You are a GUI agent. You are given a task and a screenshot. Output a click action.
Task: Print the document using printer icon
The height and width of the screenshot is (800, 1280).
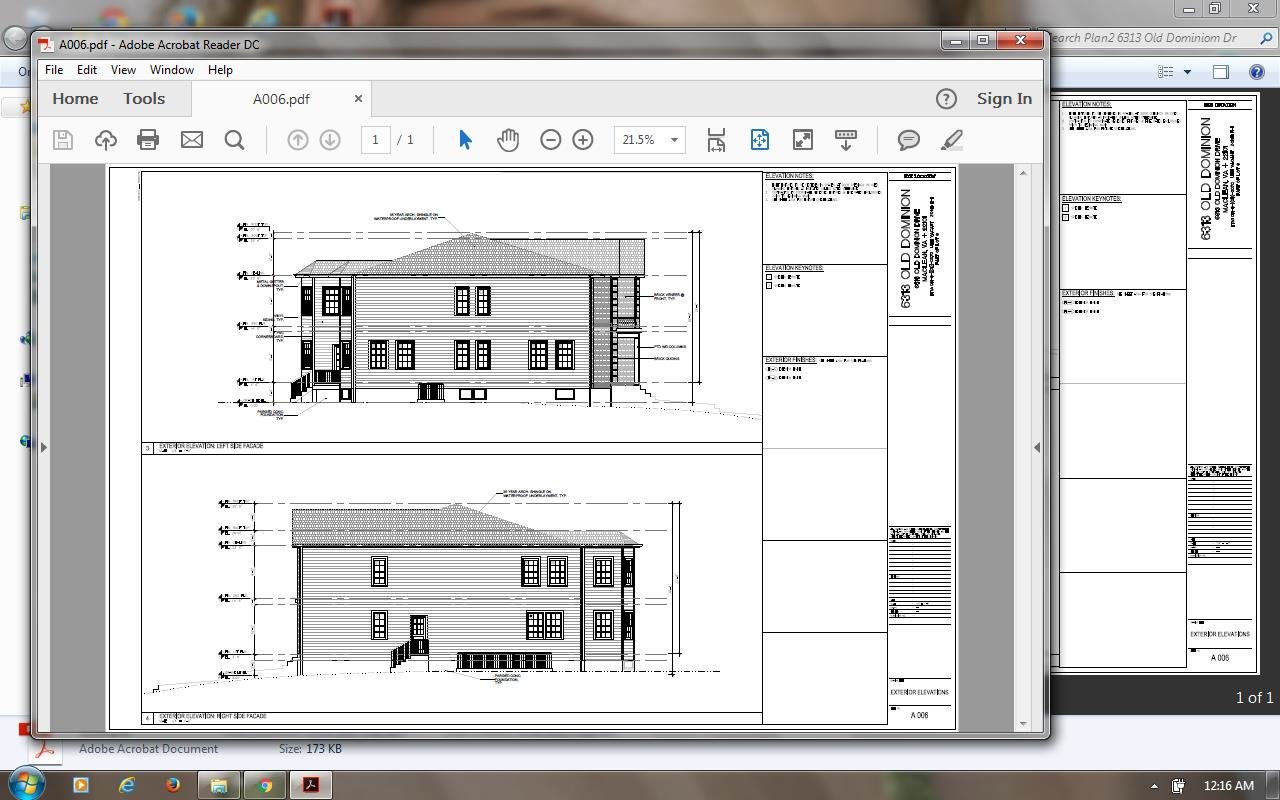coord(148,140)
